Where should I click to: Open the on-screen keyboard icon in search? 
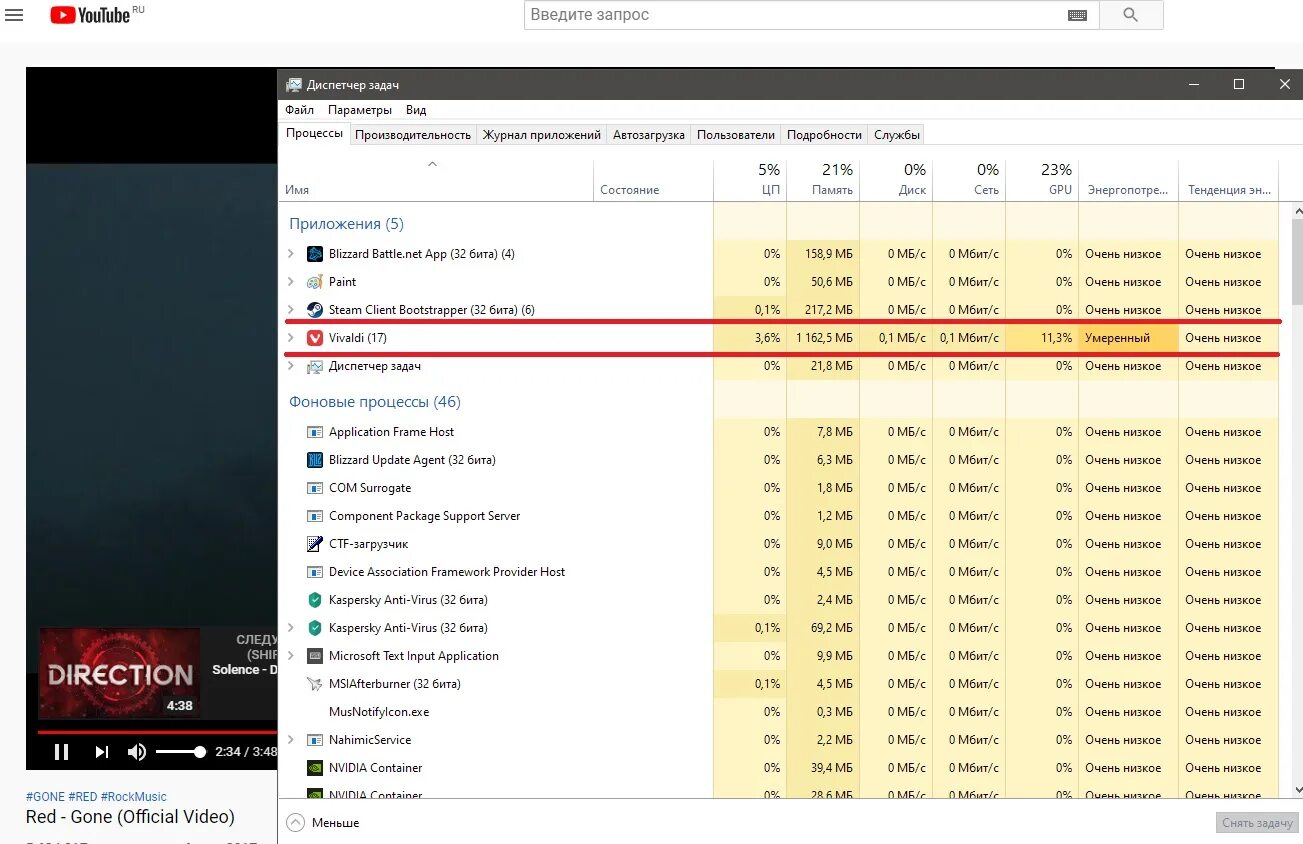click(x=1077, y=15)
